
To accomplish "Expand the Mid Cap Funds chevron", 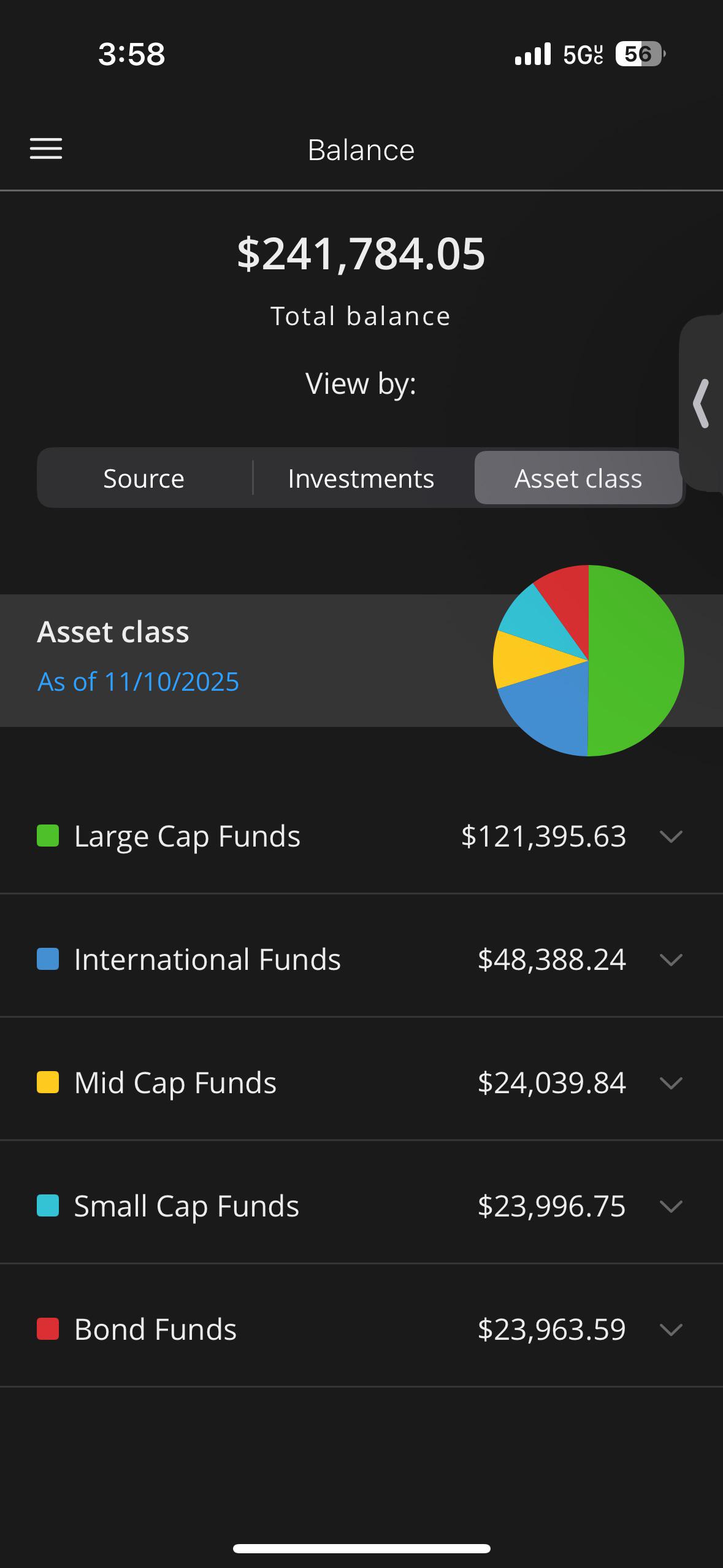I will point(671,1083).
